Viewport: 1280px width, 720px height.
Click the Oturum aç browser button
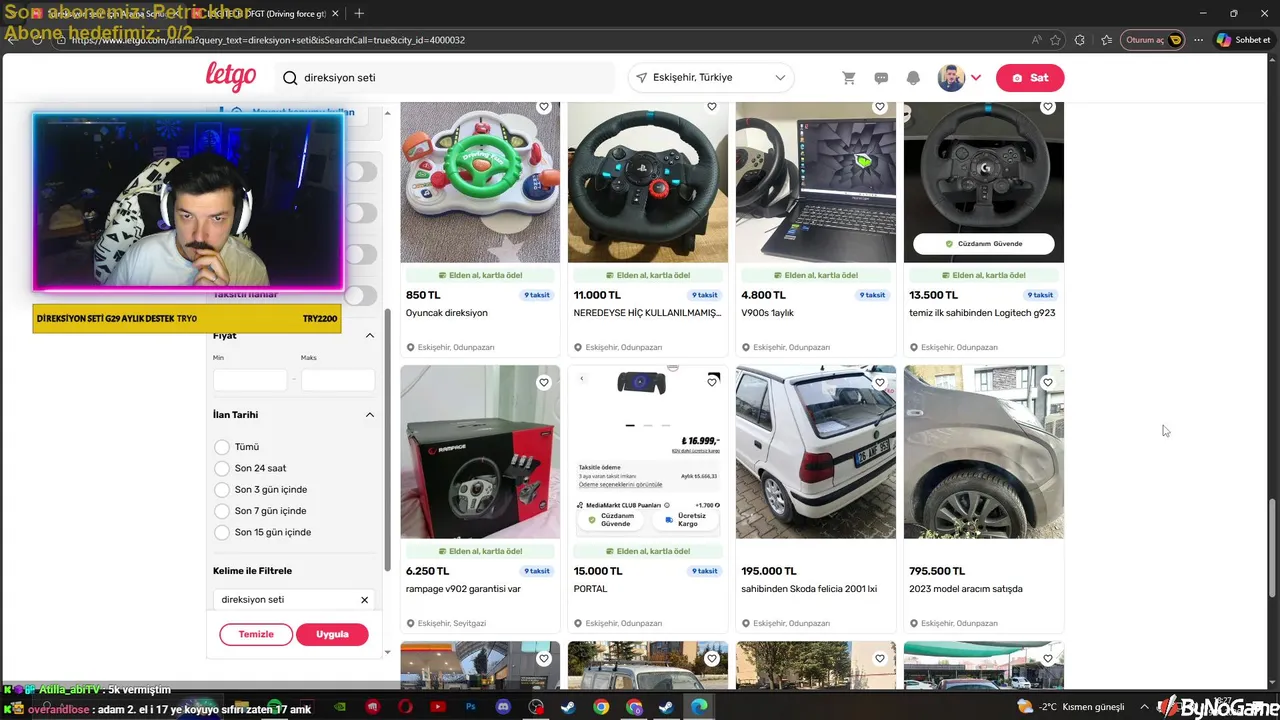1153,40
